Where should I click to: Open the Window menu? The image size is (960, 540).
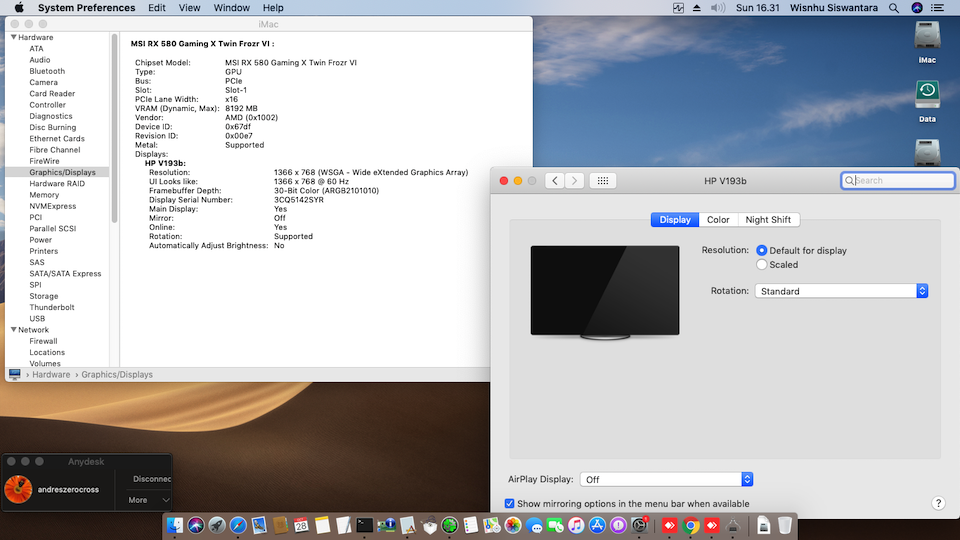click(x=232, y=8)
